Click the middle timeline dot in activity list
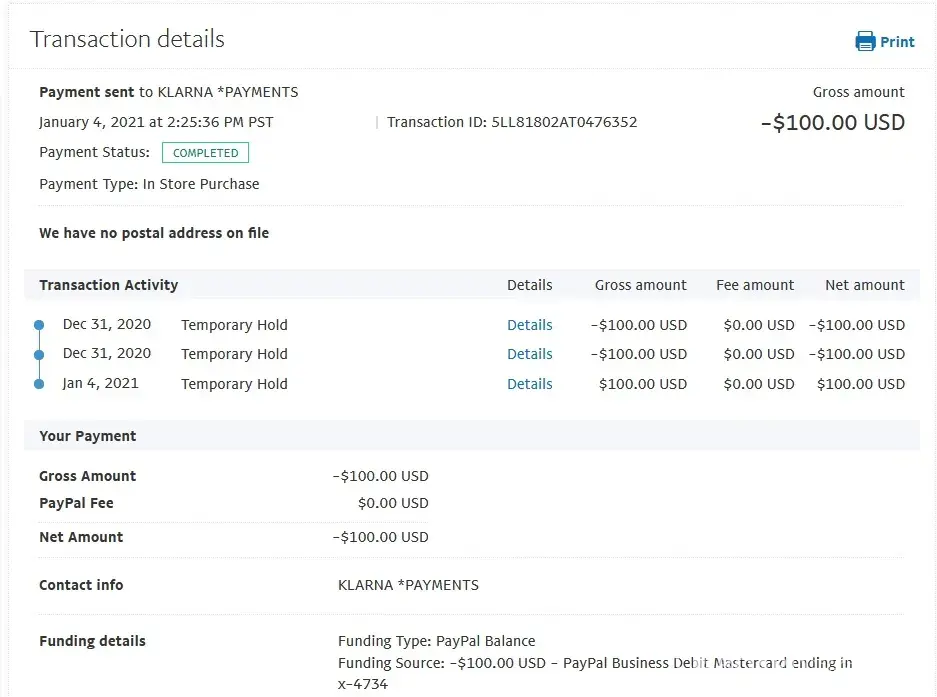Screen dimensions: 937x697 [x=39, y=354]
